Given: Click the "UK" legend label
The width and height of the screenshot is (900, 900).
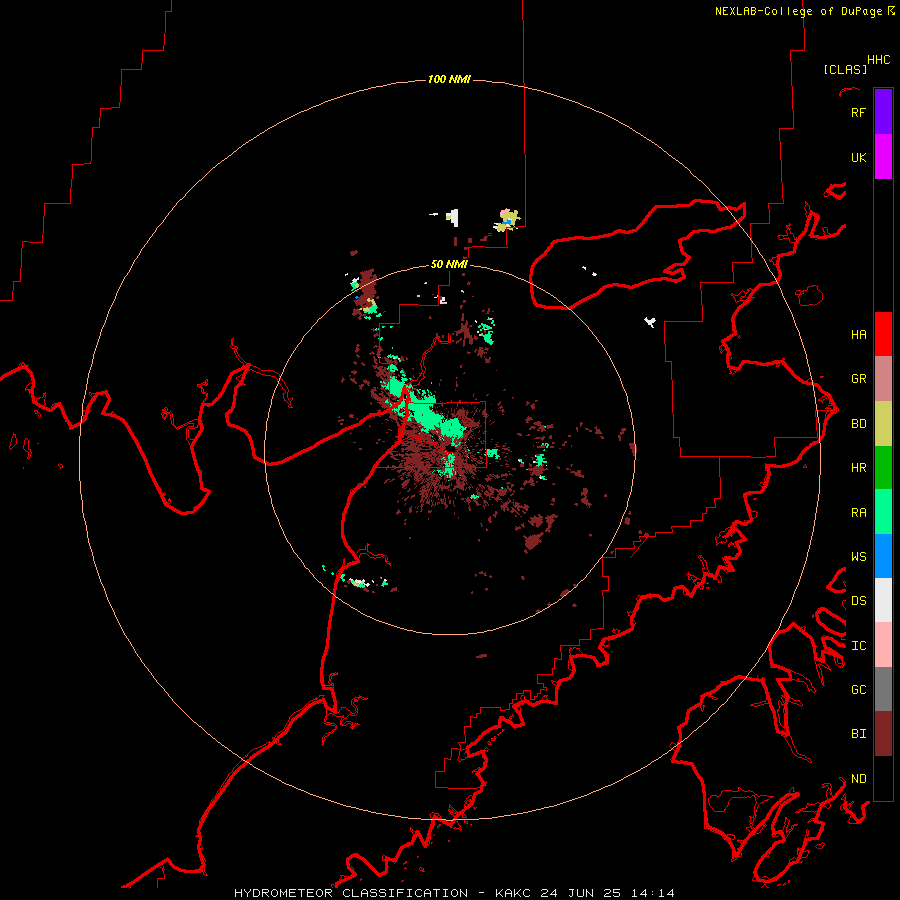Looking at the screenshot, I should (x=858, y=157).
